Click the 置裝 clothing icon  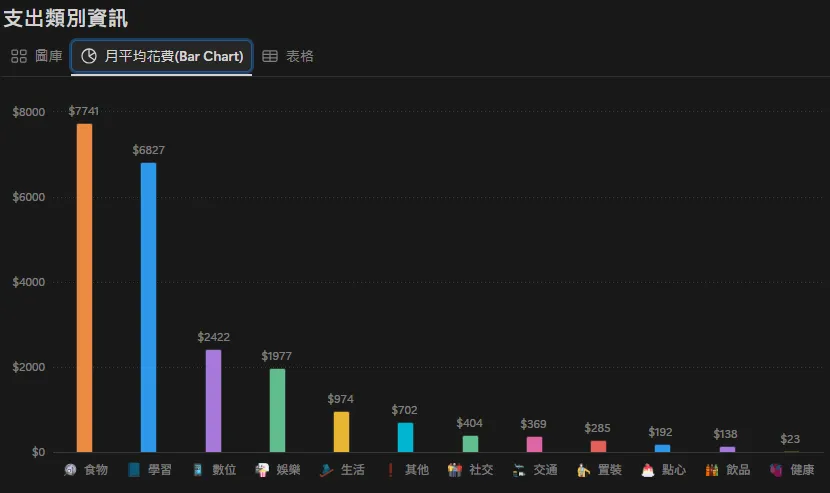coord(583,470)
